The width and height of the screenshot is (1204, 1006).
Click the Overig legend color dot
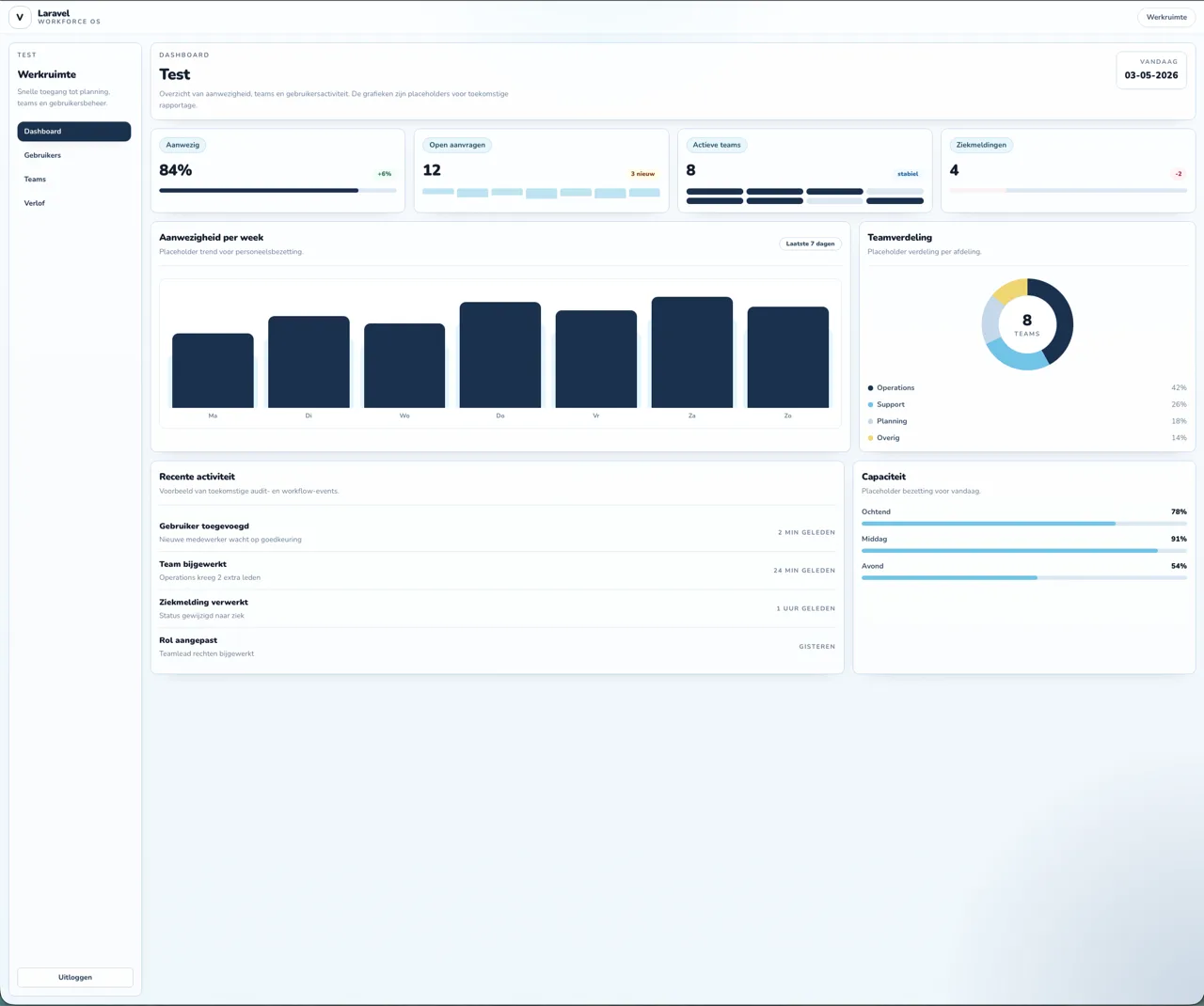coord(870,438)
